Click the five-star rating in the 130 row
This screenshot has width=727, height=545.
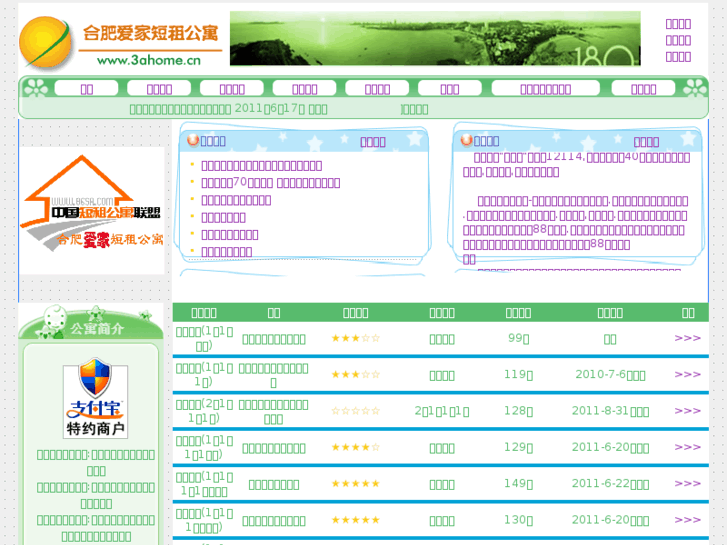pos(356,520)
